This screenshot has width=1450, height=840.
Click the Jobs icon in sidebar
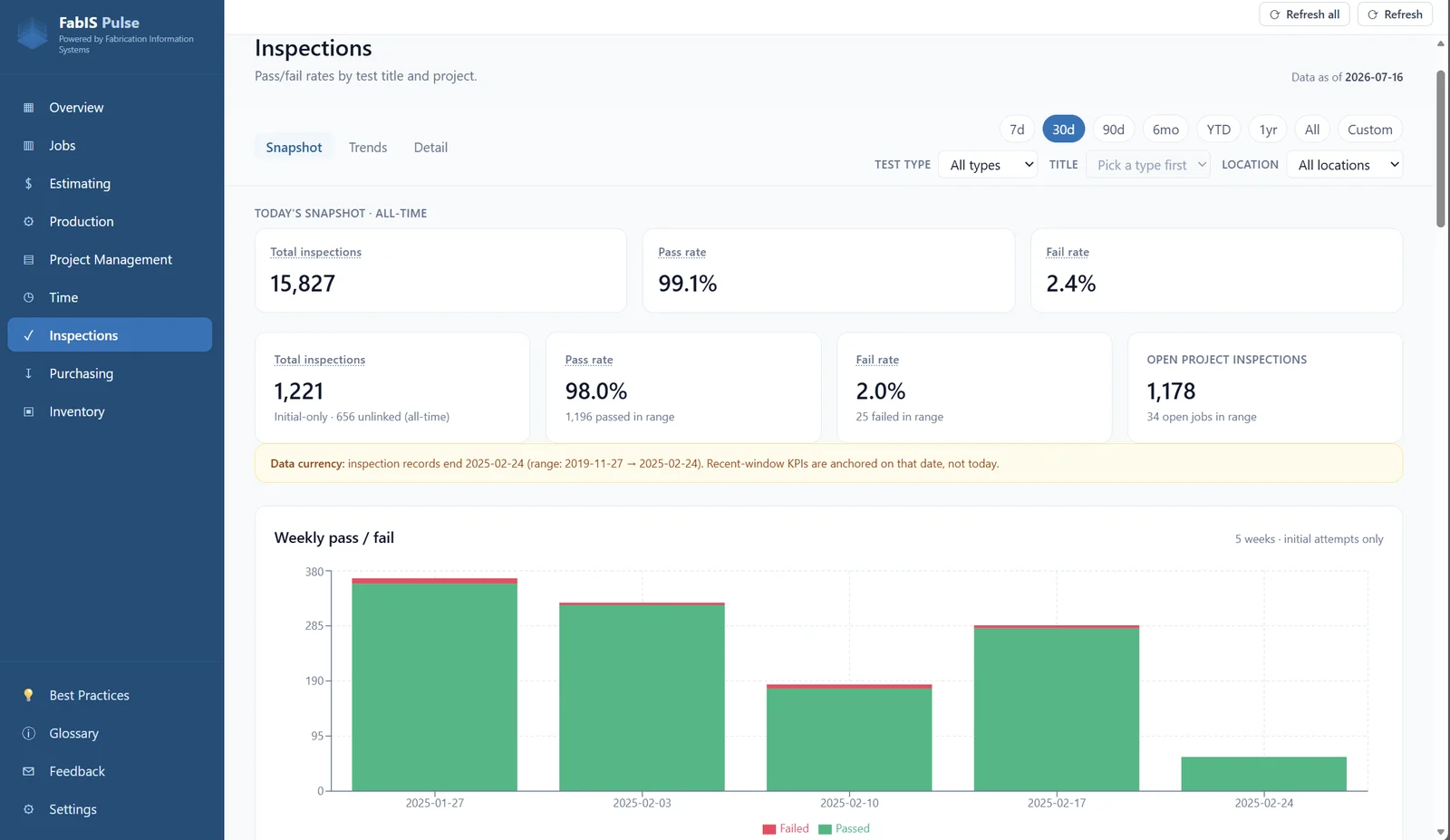tap(28, 146)
